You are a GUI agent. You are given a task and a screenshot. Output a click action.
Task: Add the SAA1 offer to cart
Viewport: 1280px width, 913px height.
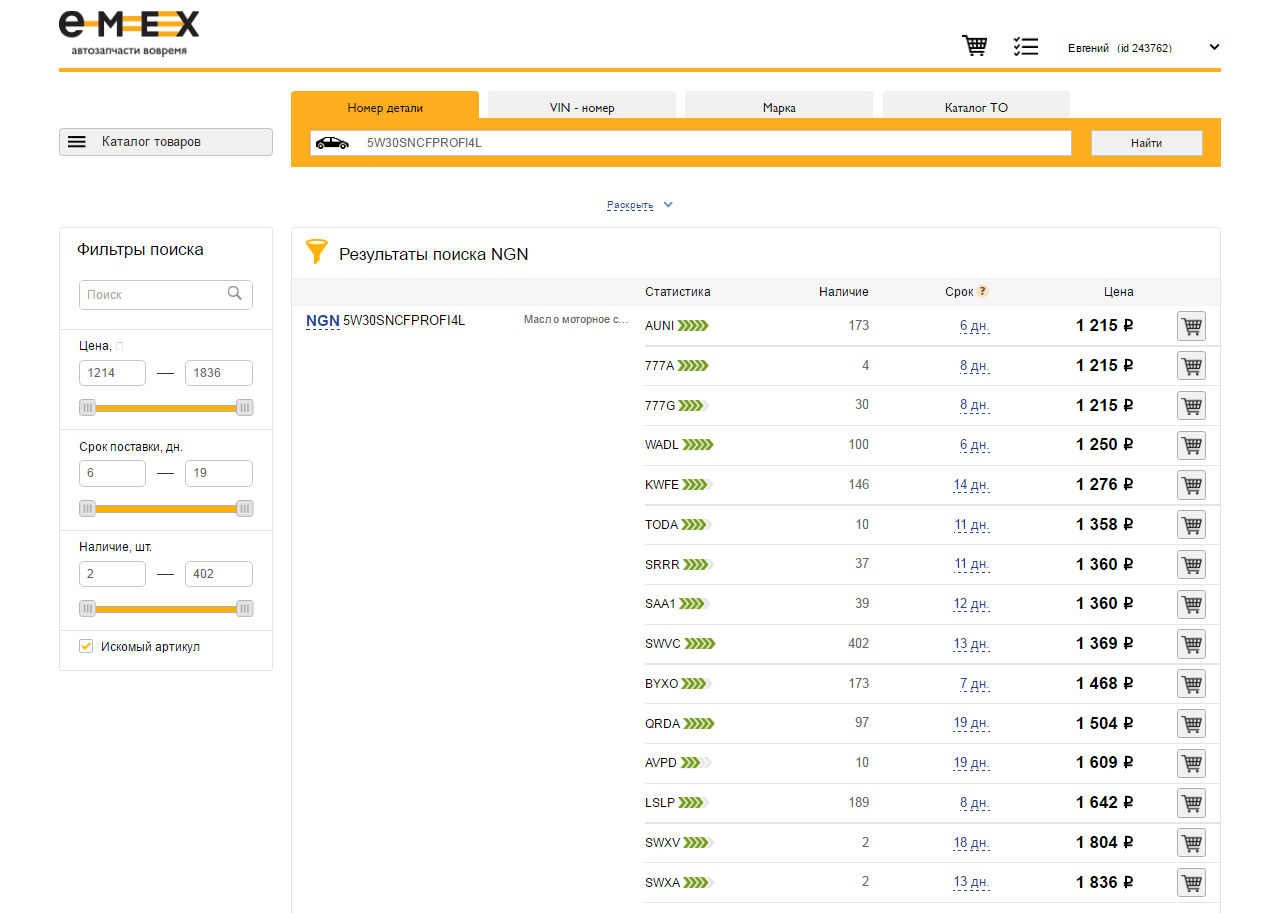point(1191,604)
